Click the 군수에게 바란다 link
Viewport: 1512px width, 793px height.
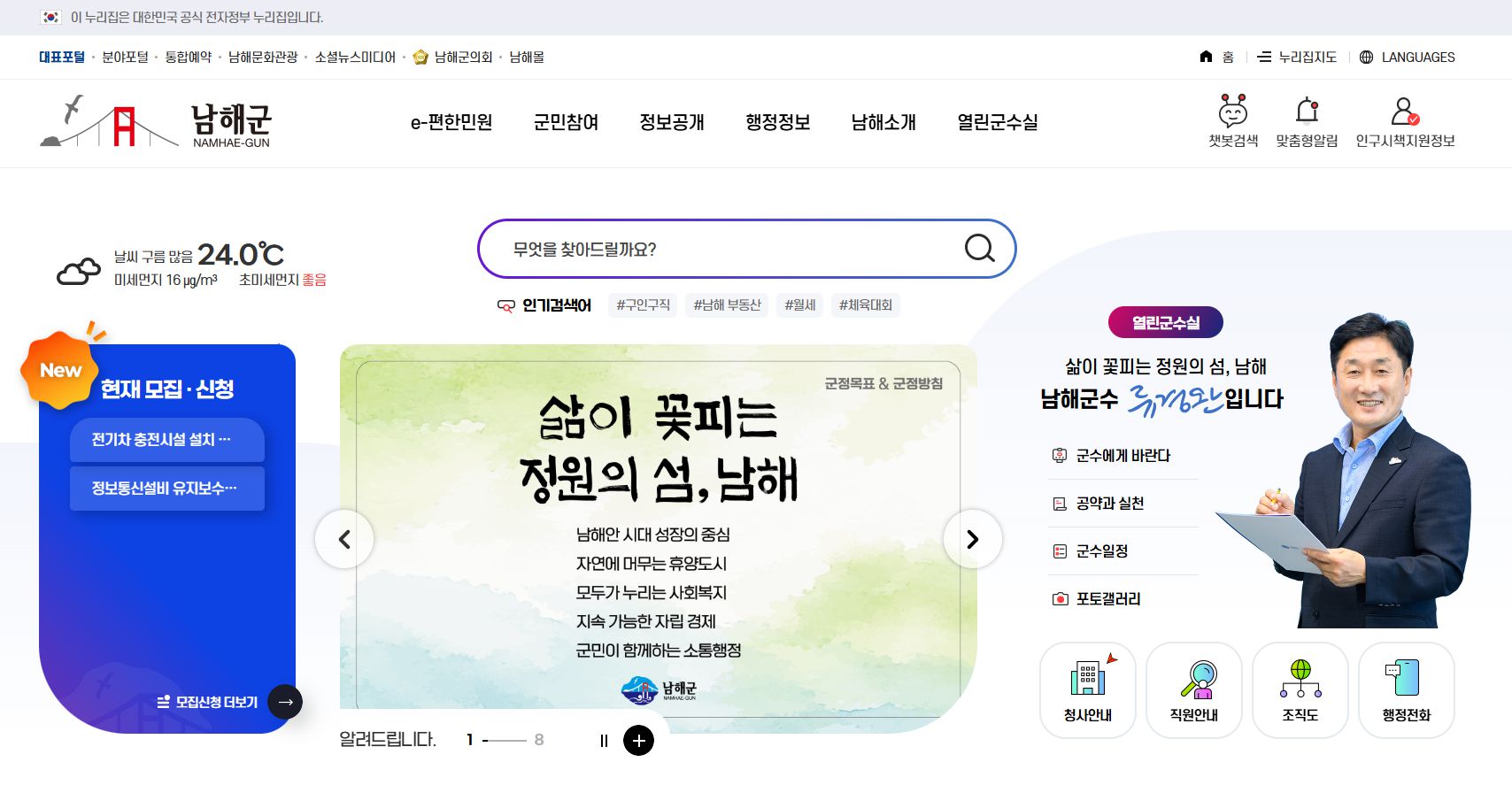(x=1122, y=455)
